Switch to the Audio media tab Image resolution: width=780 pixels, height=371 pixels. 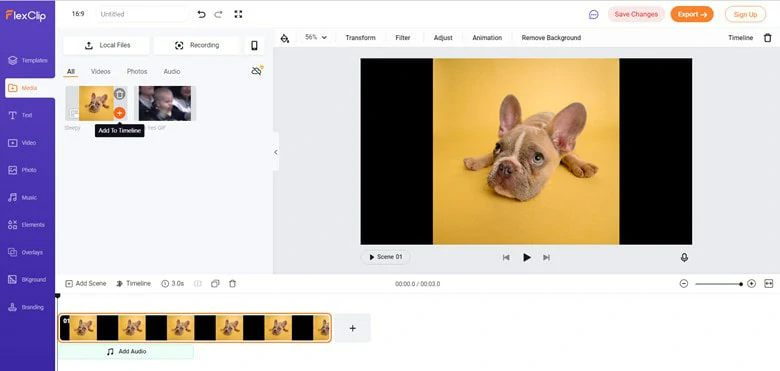pyautogui.click(x=172, y=72)
